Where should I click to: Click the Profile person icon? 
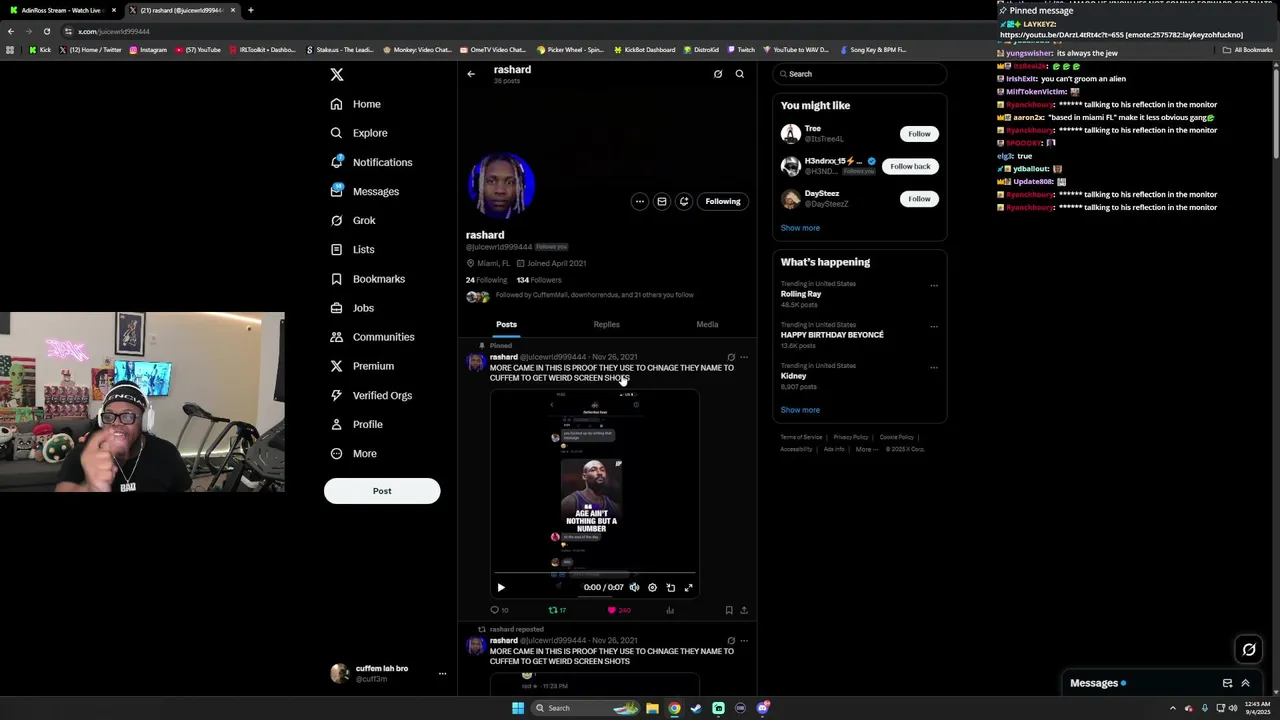tap(336, 424)
